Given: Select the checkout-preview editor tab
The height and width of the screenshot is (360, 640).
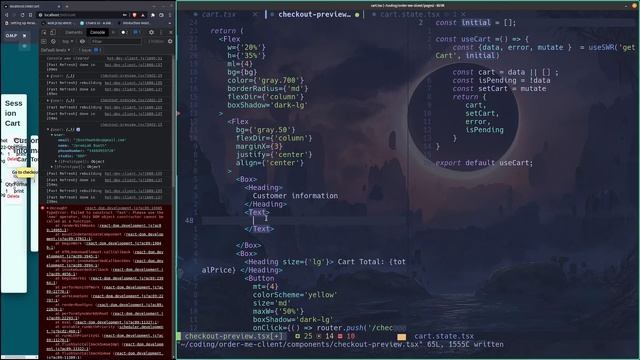Looking at the screenshot, I should [314, 14].
